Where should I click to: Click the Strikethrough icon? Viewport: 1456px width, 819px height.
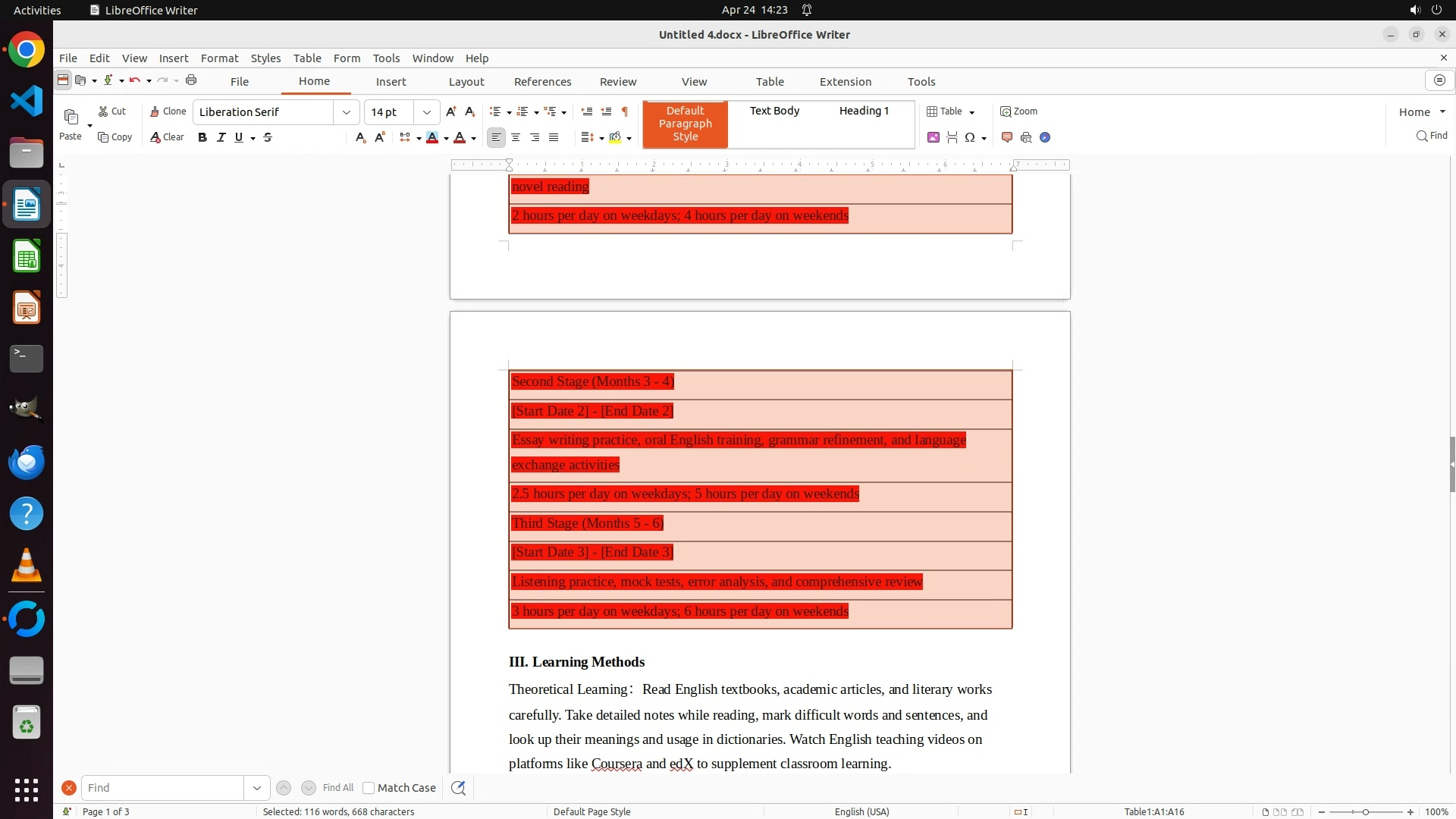pos(268,137)
